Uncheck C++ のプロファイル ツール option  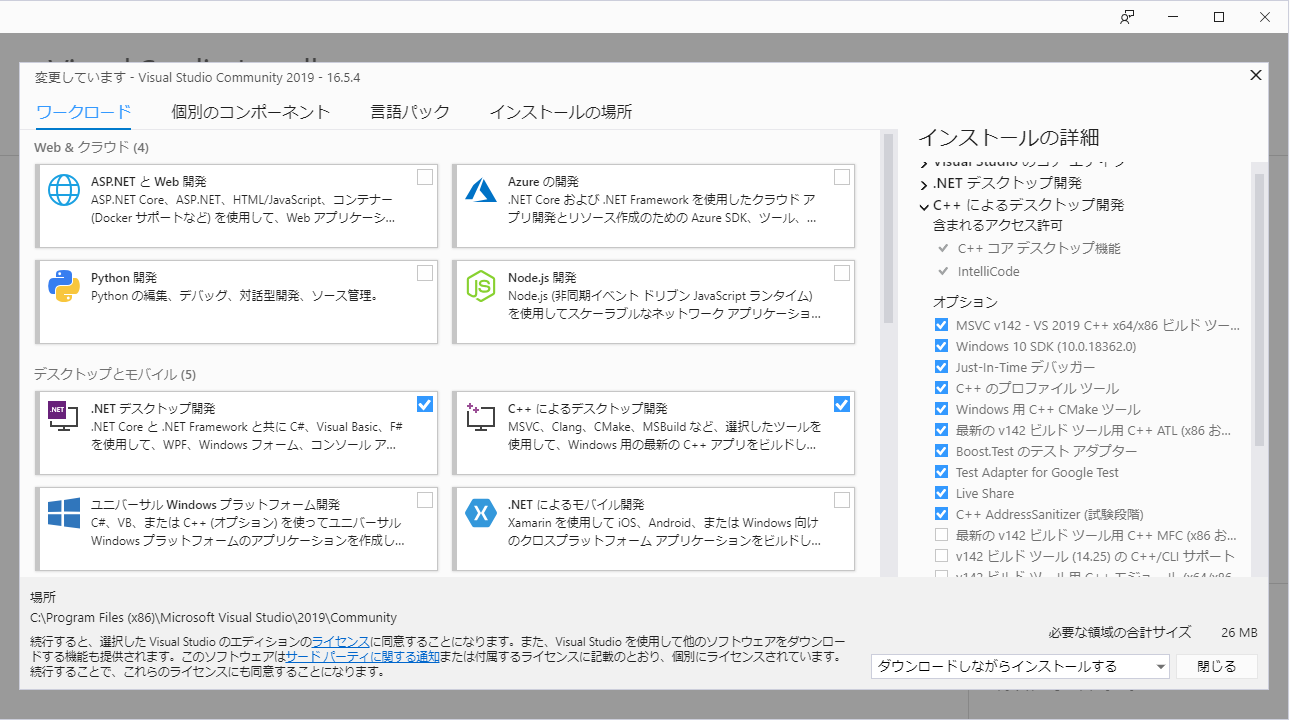tap(941, 388)
